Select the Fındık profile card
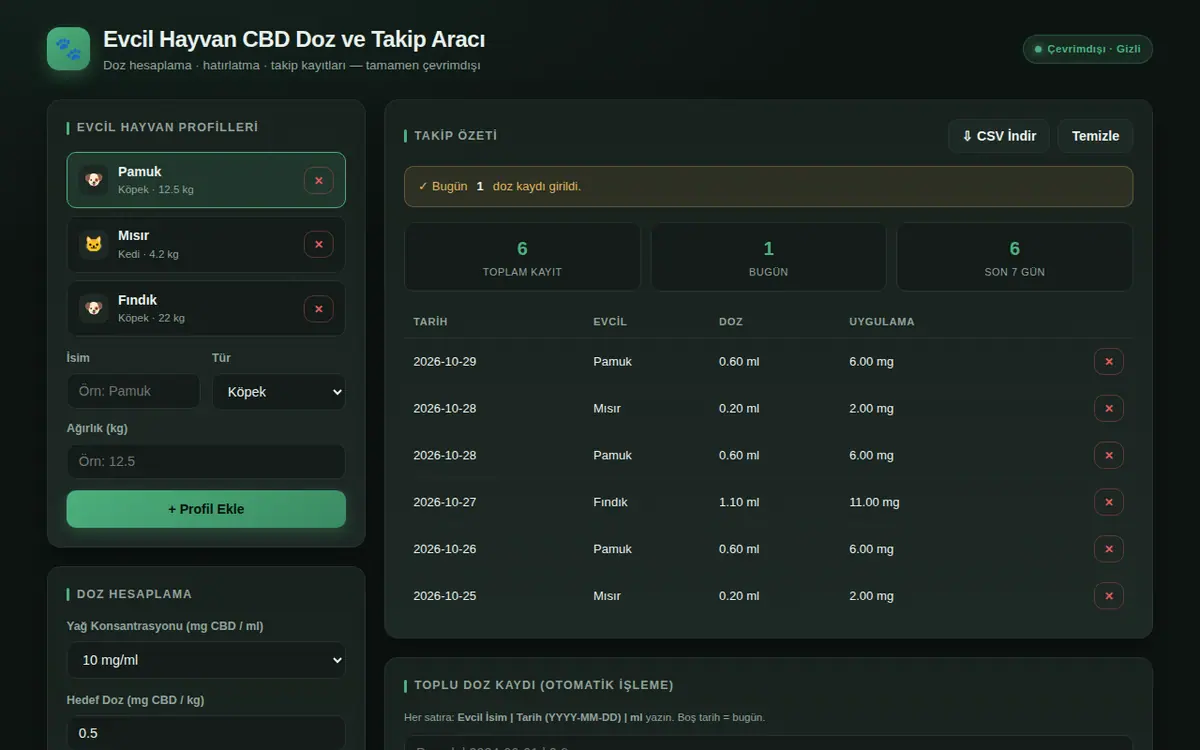The height and width of the screenshot is (750, 1200). (206, 308)
